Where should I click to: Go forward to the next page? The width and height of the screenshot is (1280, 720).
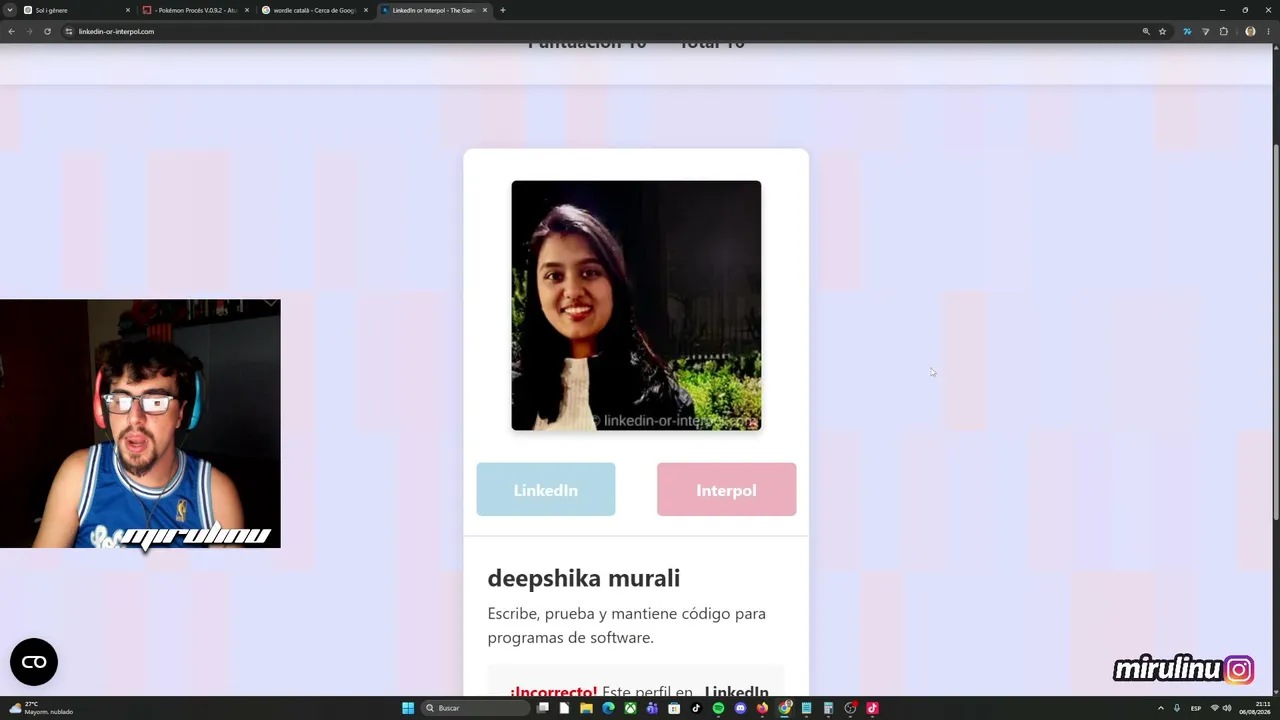tap(29, 31)
